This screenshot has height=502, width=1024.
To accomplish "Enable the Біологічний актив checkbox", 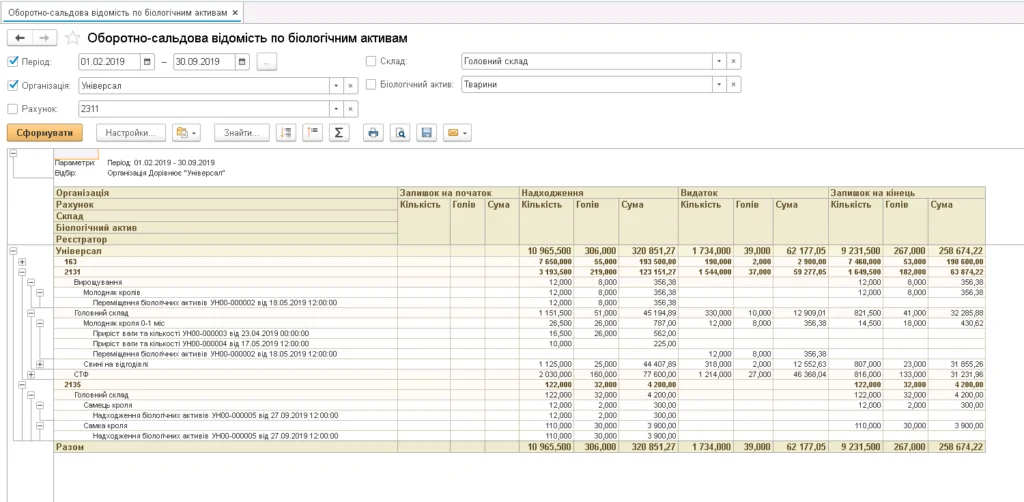I will coord(371,85).
